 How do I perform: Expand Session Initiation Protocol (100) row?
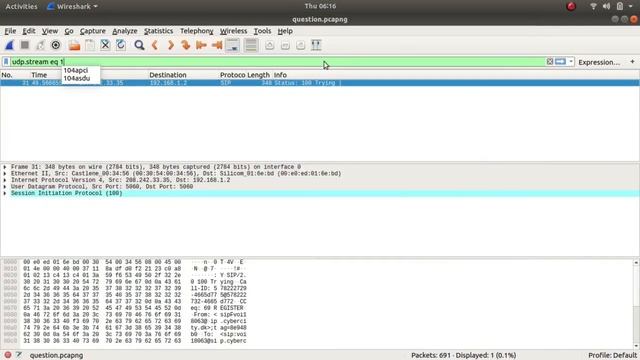coord(5,193)
